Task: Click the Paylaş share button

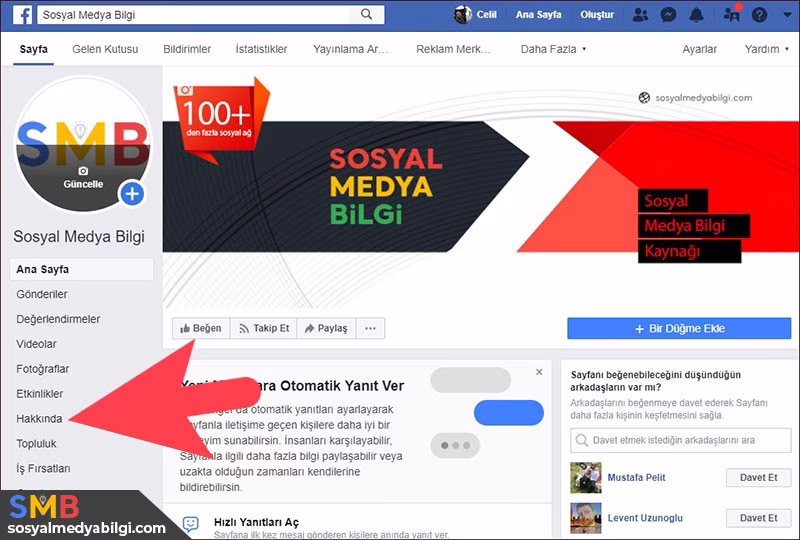Action: coord(326,329)
